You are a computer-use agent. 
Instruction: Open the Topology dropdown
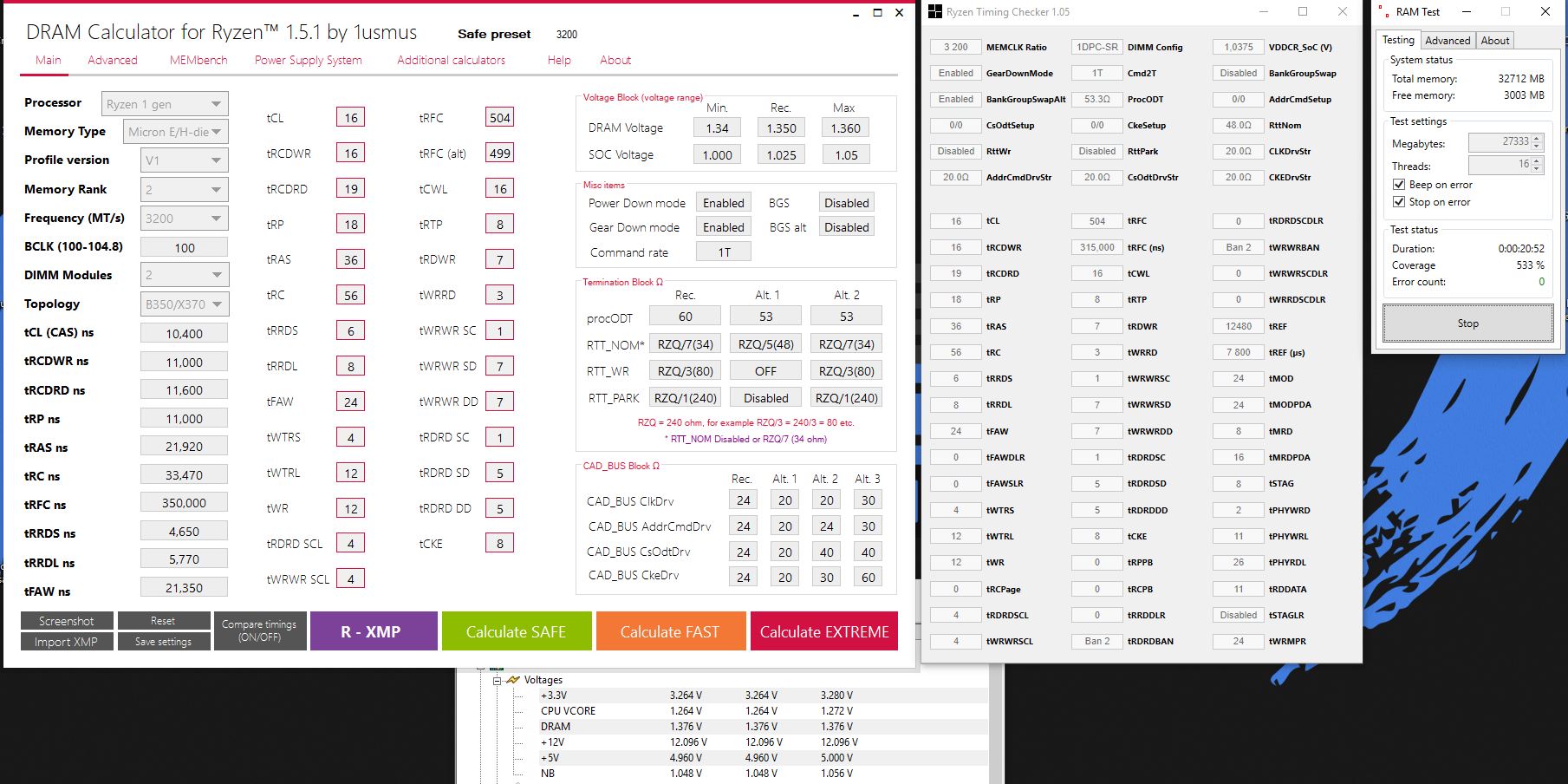[x=184, y=304]
